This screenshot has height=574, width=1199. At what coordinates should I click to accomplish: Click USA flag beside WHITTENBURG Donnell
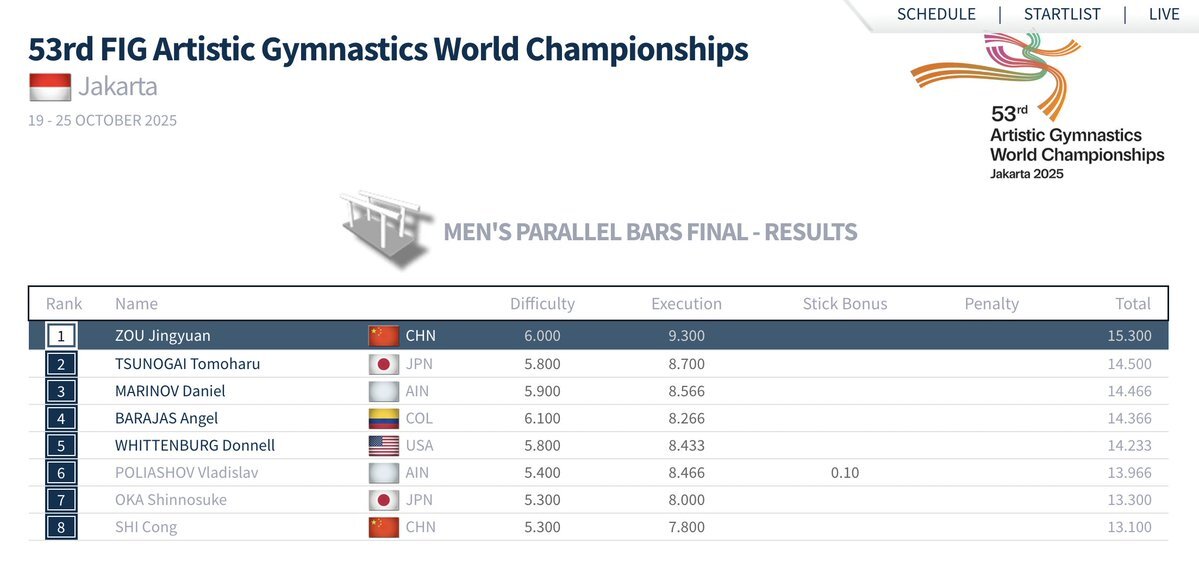point(384,445)
